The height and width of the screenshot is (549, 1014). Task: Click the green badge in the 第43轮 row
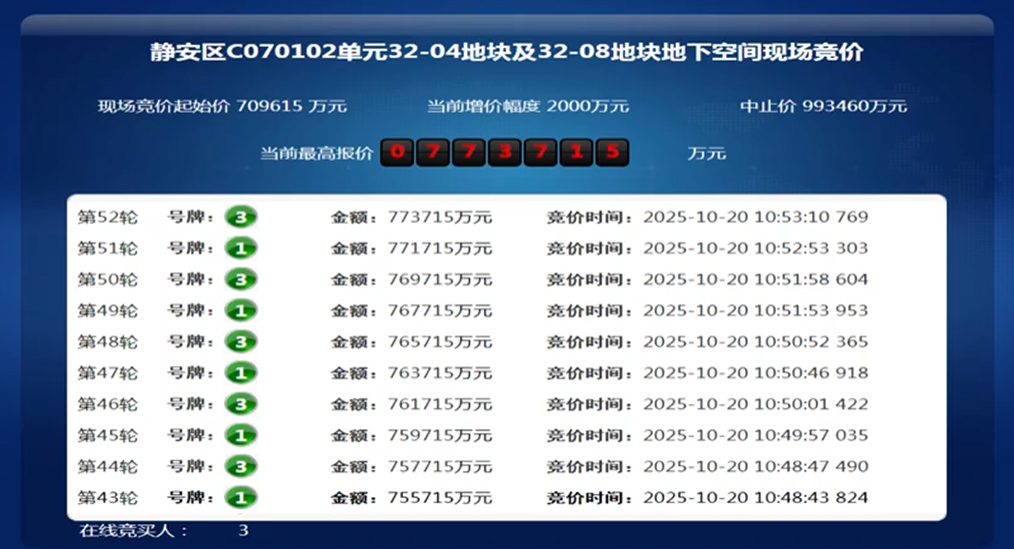(240, 498)
